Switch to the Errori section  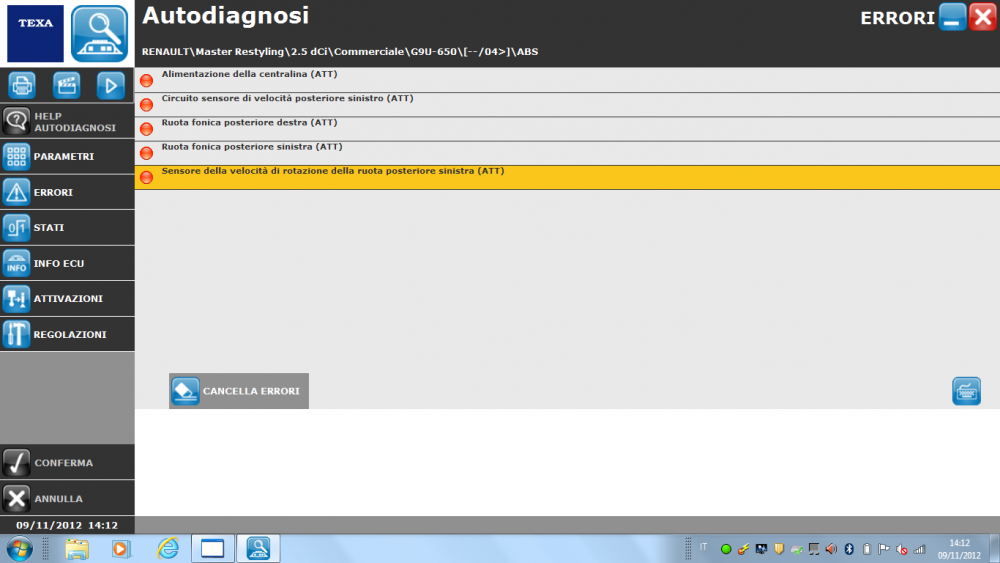pyautogui.click(x=67, y=192)
